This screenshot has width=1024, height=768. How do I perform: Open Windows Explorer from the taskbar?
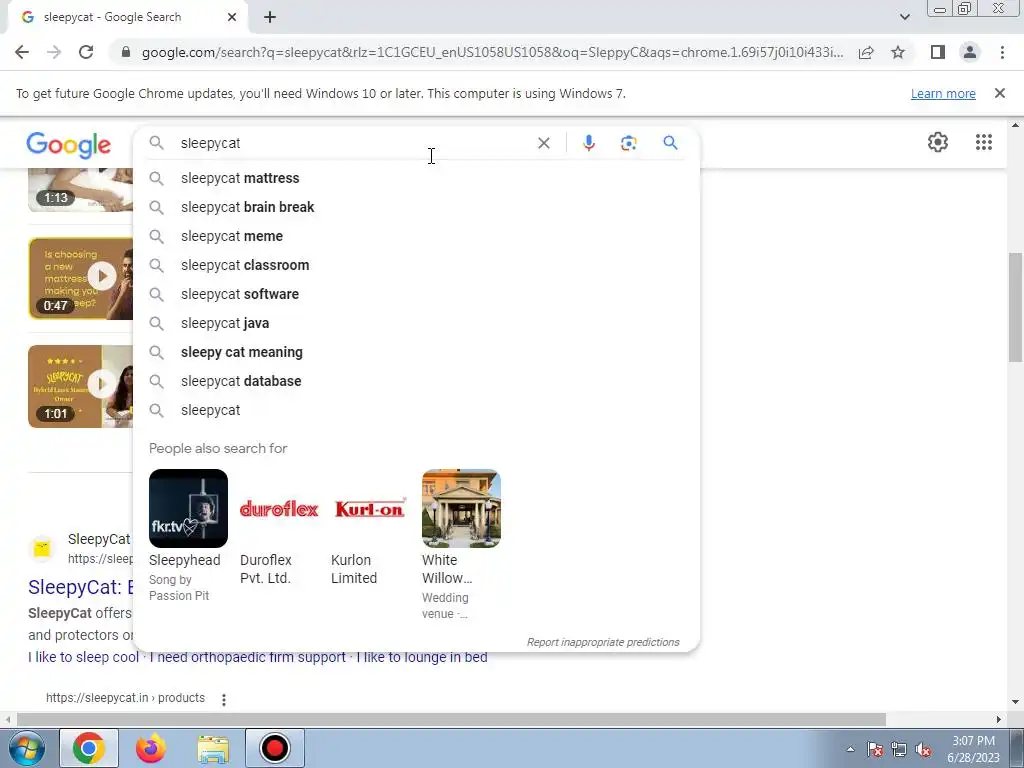pos(213,749)
